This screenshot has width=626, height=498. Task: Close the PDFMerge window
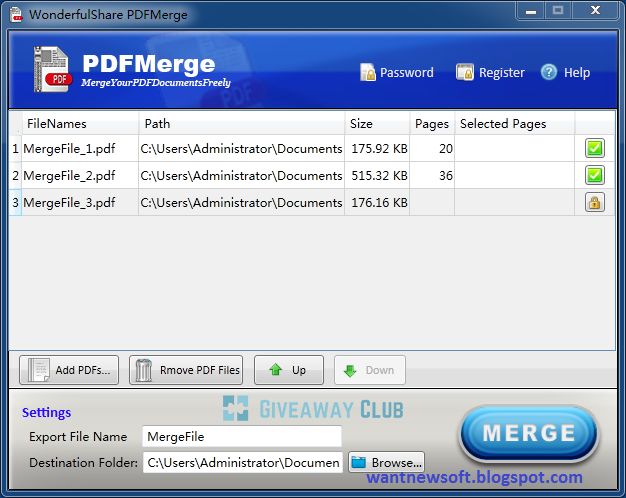click(x=595, y=11)
